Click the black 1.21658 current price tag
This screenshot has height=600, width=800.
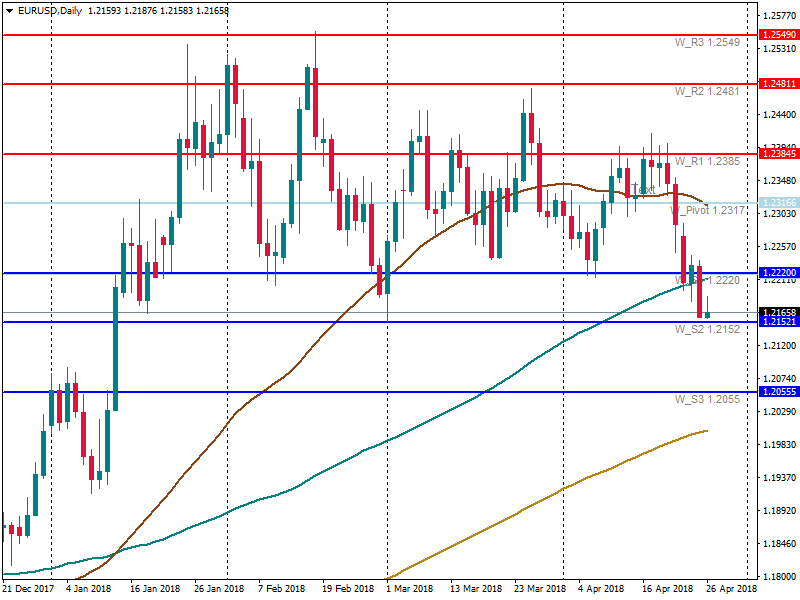[x=779, y=312]
